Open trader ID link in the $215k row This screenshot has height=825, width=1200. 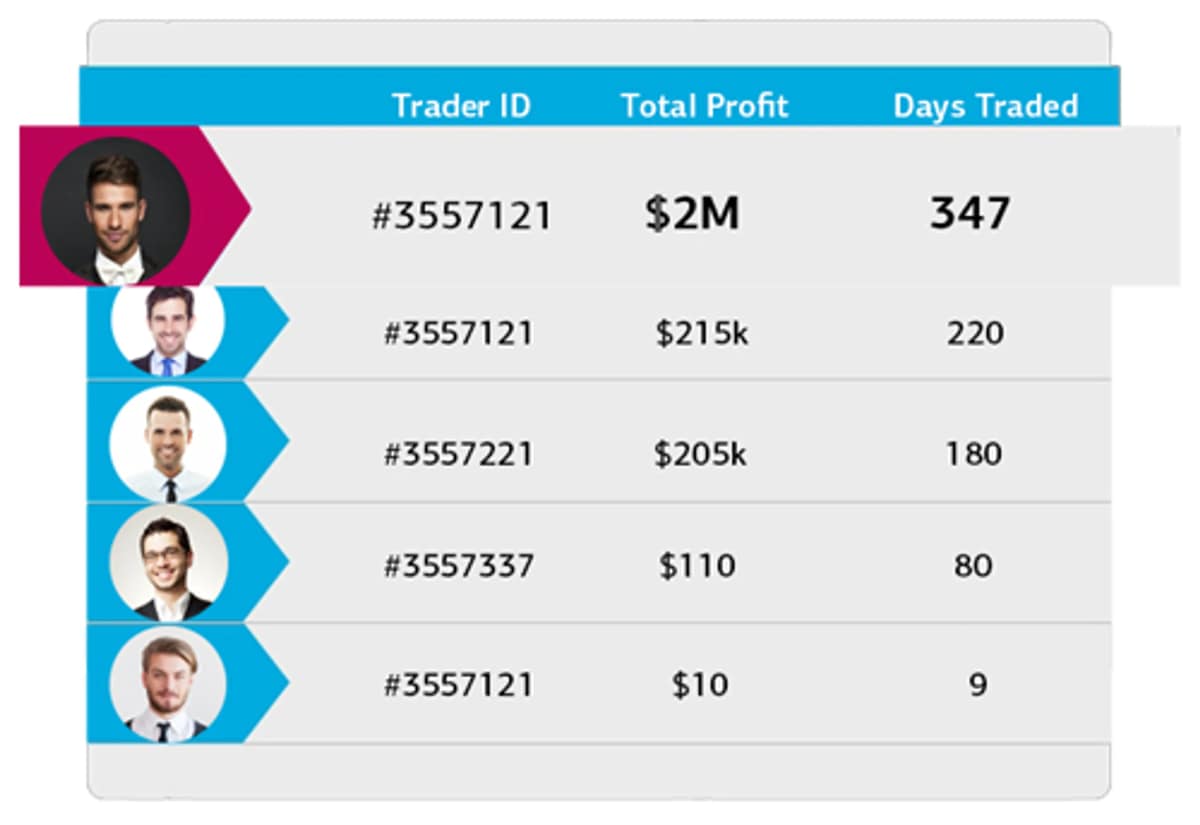coord(459,333)
